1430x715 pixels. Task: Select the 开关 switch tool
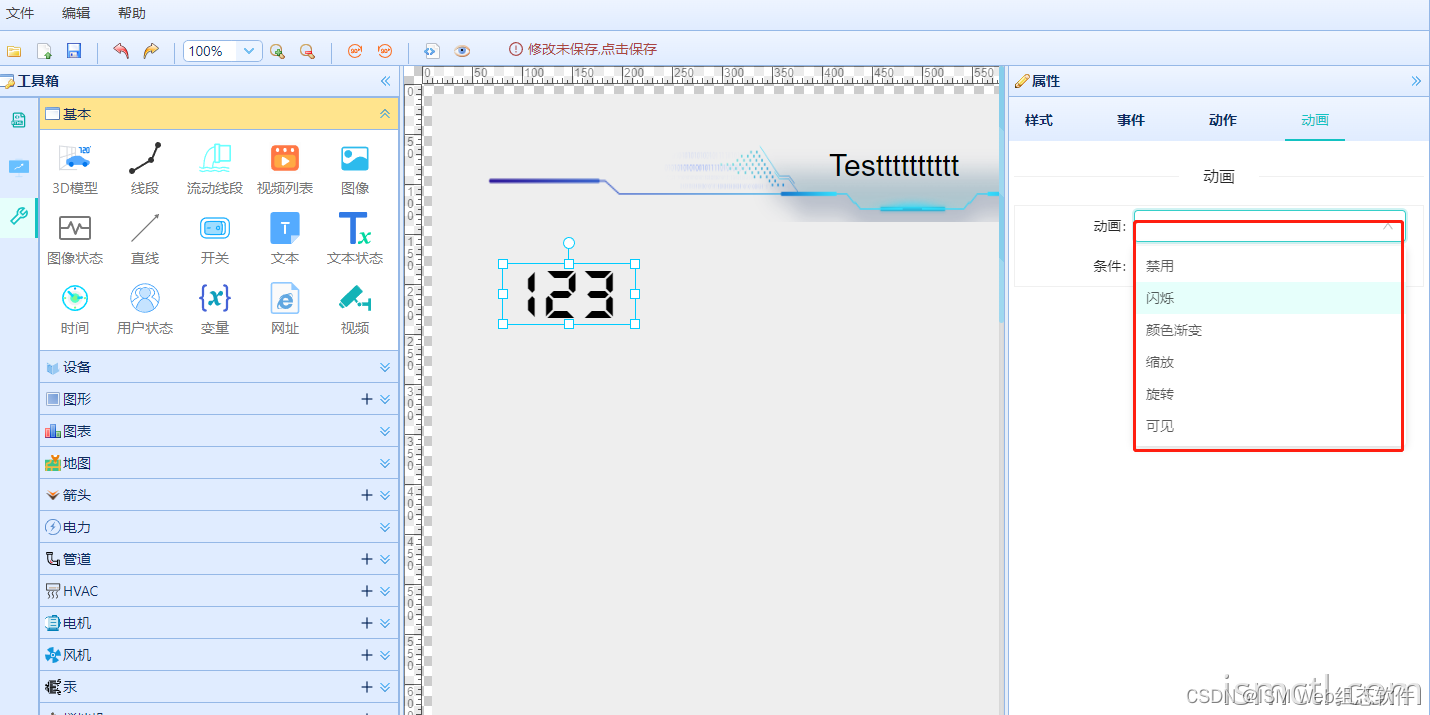click(215, 238)
